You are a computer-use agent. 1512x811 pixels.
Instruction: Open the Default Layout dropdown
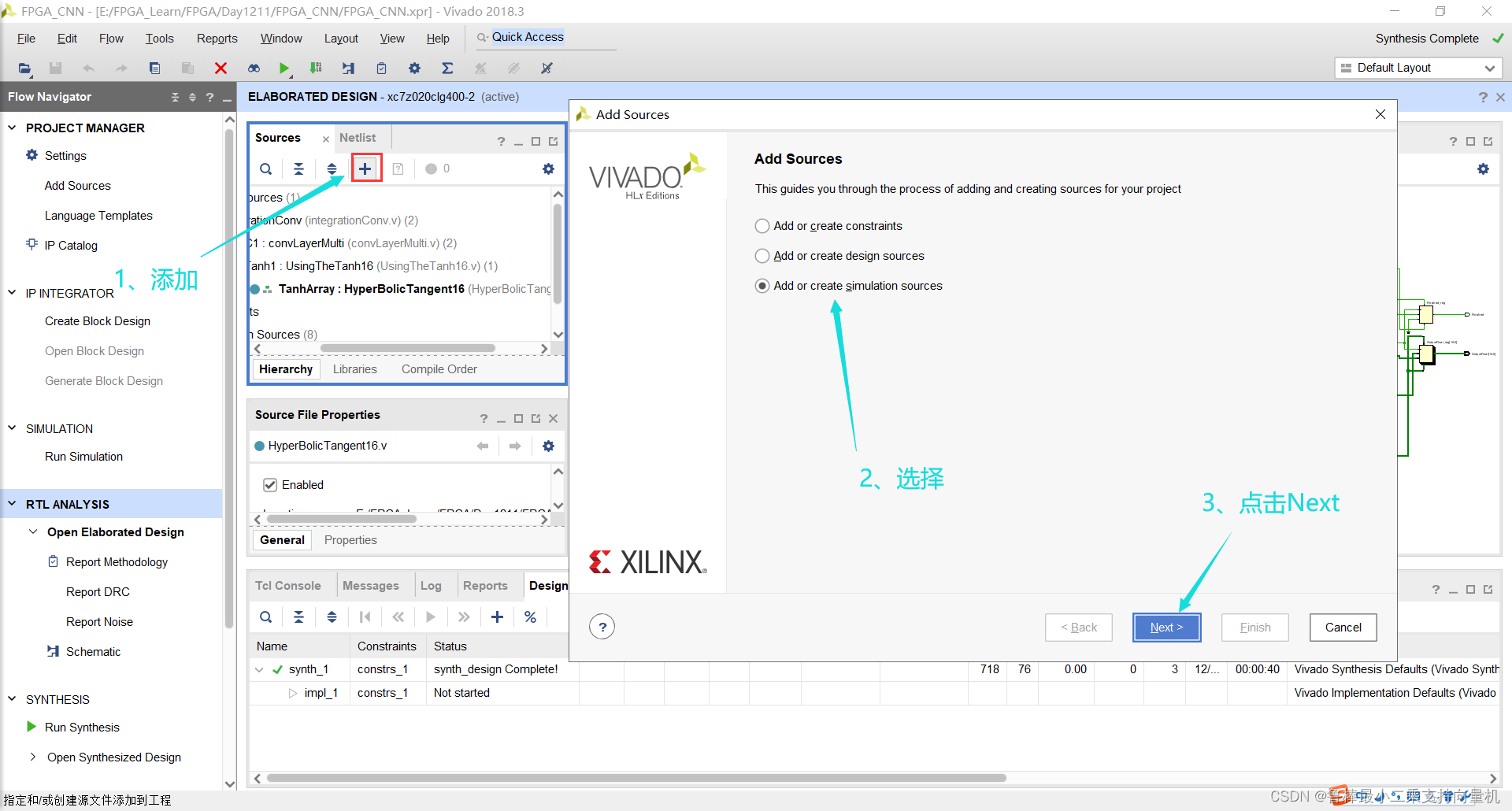pyautogui.click(x=1418, y=68)
